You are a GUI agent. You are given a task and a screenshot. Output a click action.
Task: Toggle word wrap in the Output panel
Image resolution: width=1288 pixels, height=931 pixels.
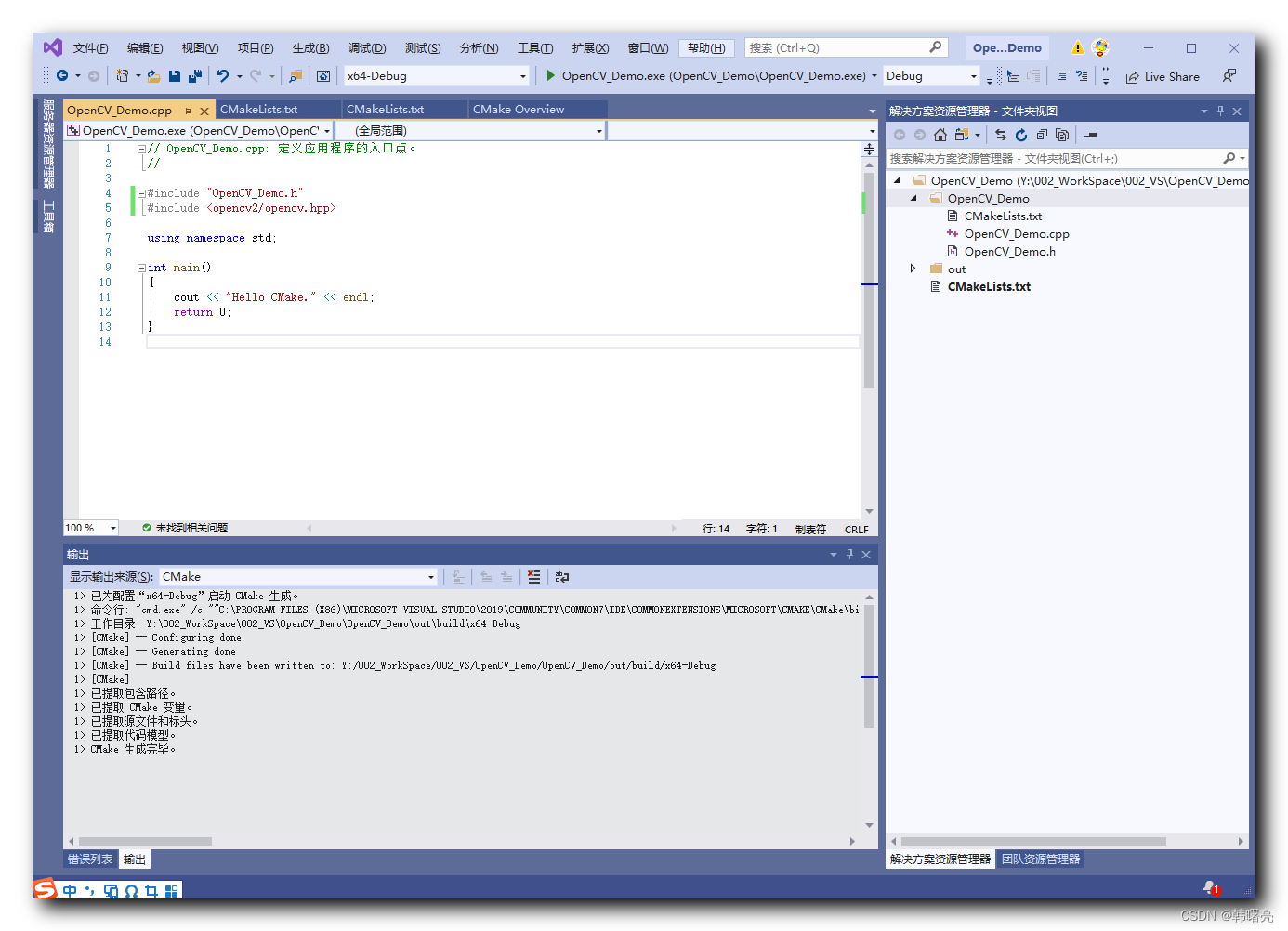[x=561, y=577]
